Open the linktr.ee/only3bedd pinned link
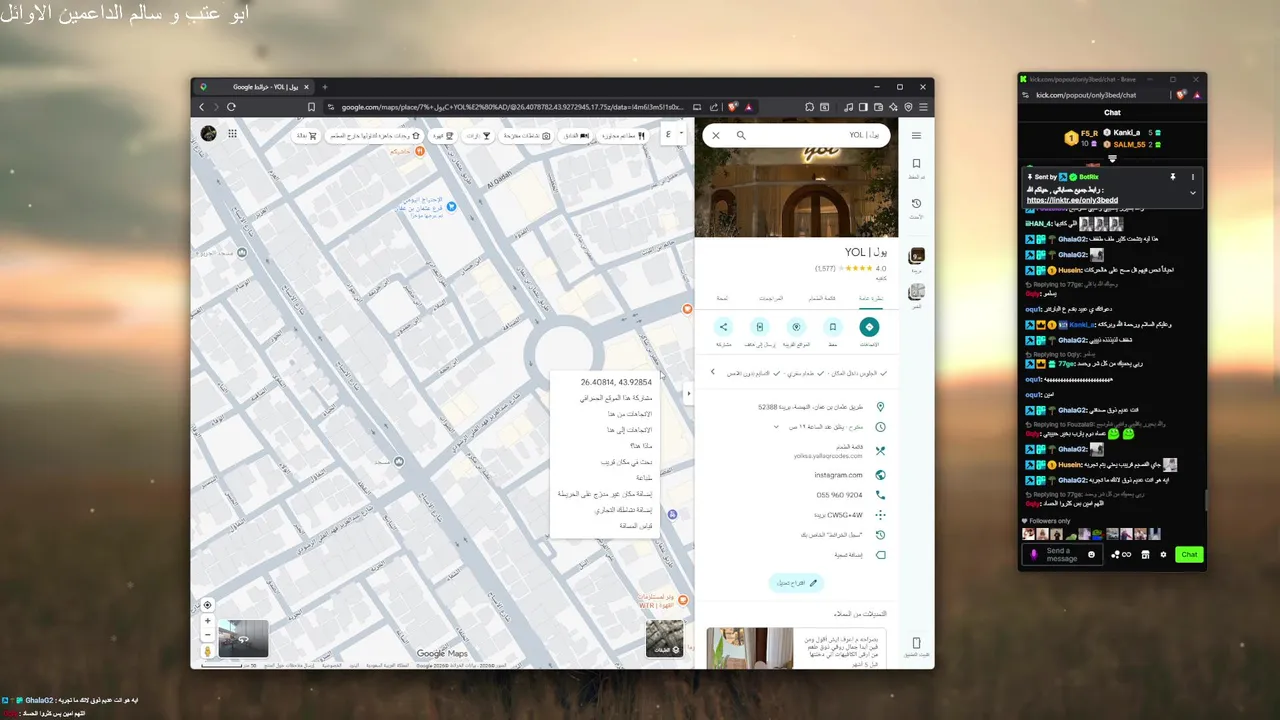Image resolution: width=1280 pixels, height=720 pixels. pyautogui.click(x=1072, y=200)
